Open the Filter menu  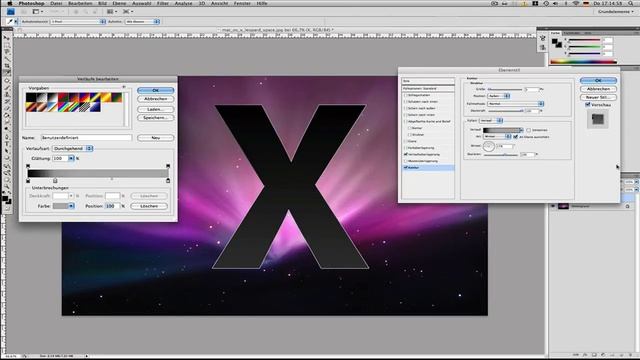[163, 3]
